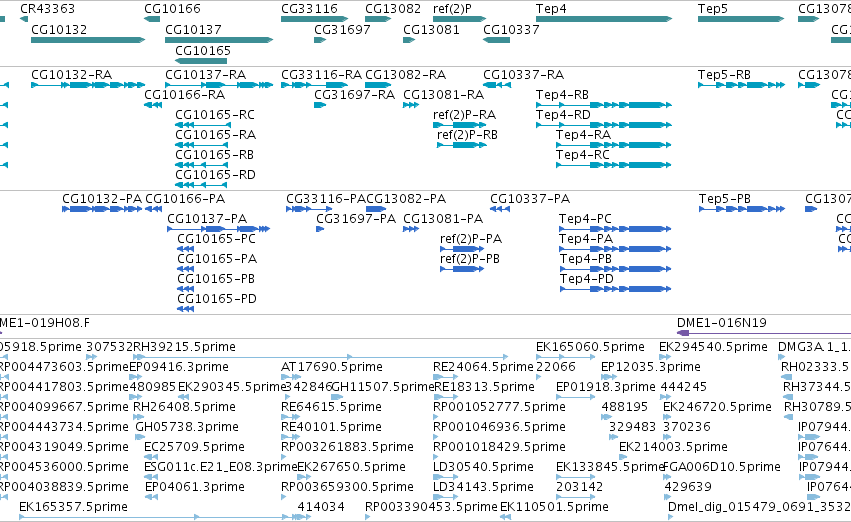Select EST RH39215.5prime
Viewport: 851px width, 522px height.
click(185, 347)
